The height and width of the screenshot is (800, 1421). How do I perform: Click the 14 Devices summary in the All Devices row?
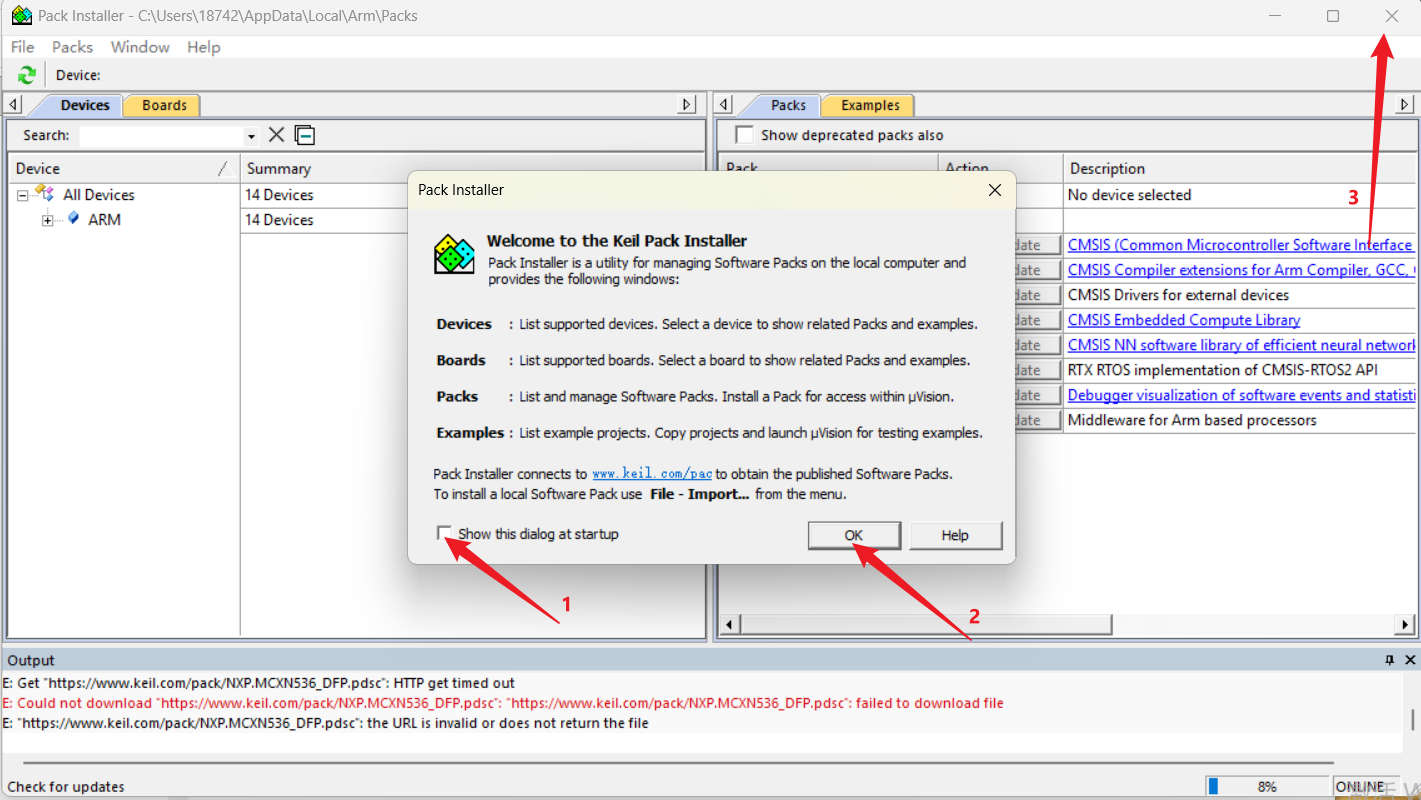pyautogui.click(x=279, y=195)
